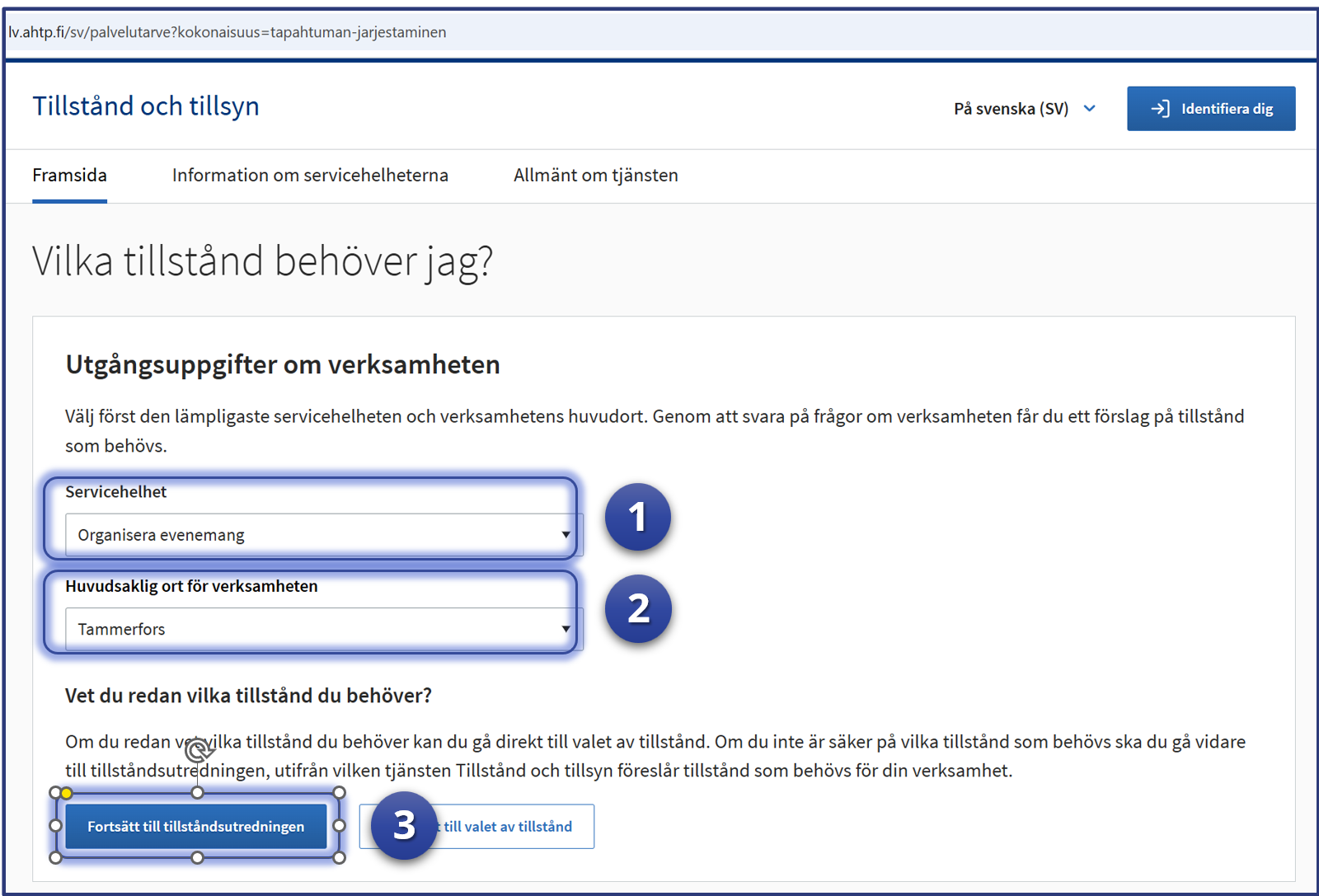
Task: Open the Tammerfors location dropdown
Action: pyautogui.click(x=322, y=629)
